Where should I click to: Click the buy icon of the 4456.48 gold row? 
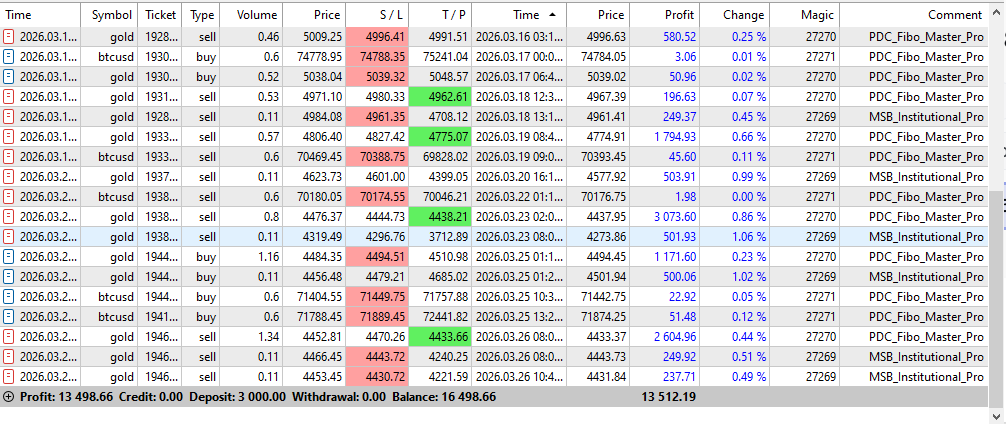(9, 277)
